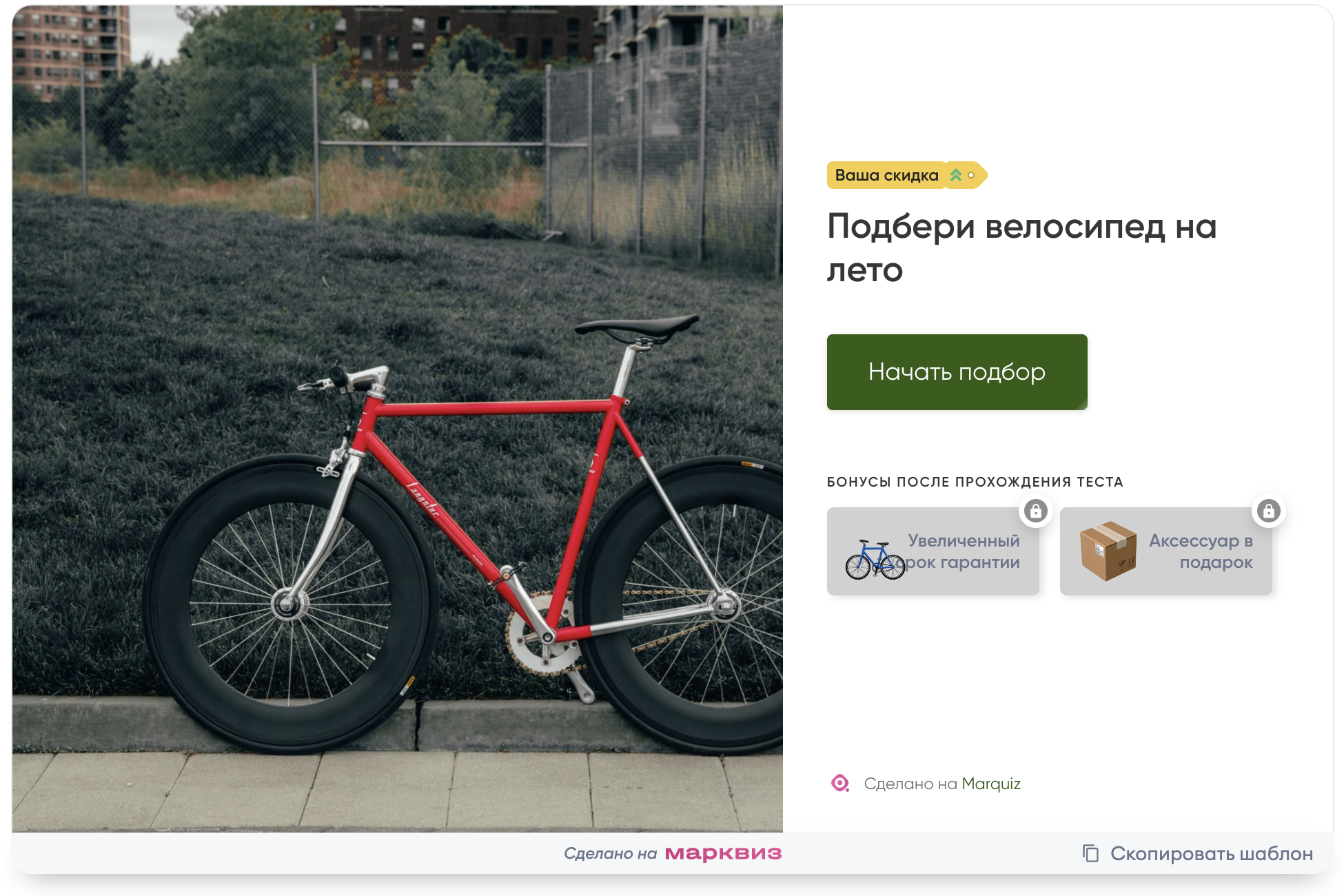Screen dimensions: 1344x896
Task: Click the lock icon on the warranty bonus
Action: (x=1035, y=511)
